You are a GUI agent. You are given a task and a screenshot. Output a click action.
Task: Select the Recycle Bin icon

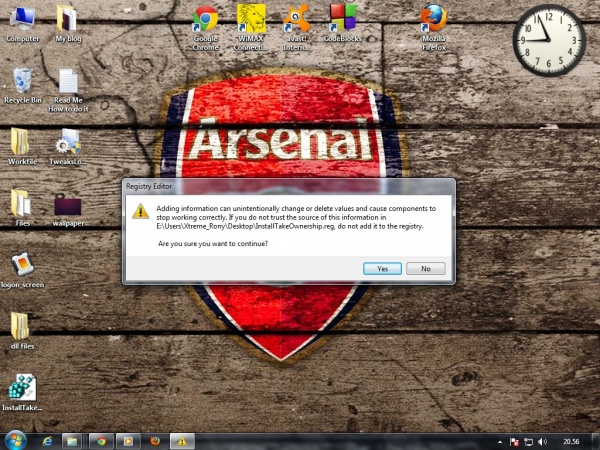23,86
